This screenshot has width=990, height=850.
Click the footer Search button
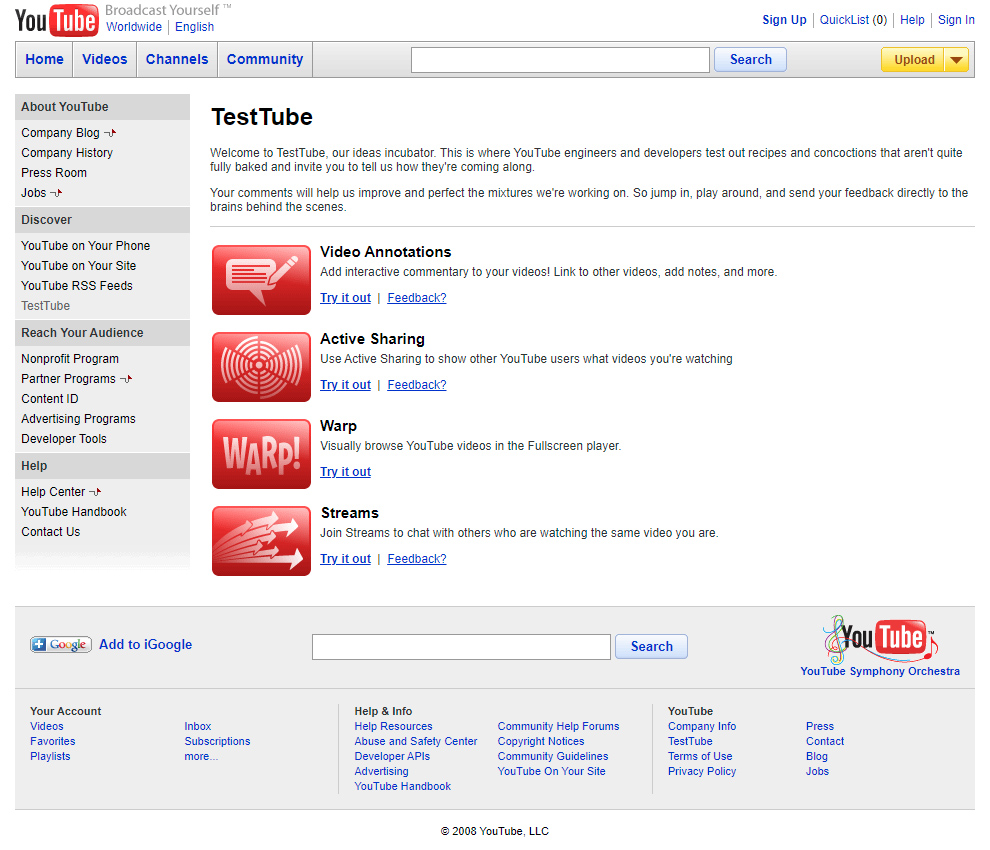[652, 647]
